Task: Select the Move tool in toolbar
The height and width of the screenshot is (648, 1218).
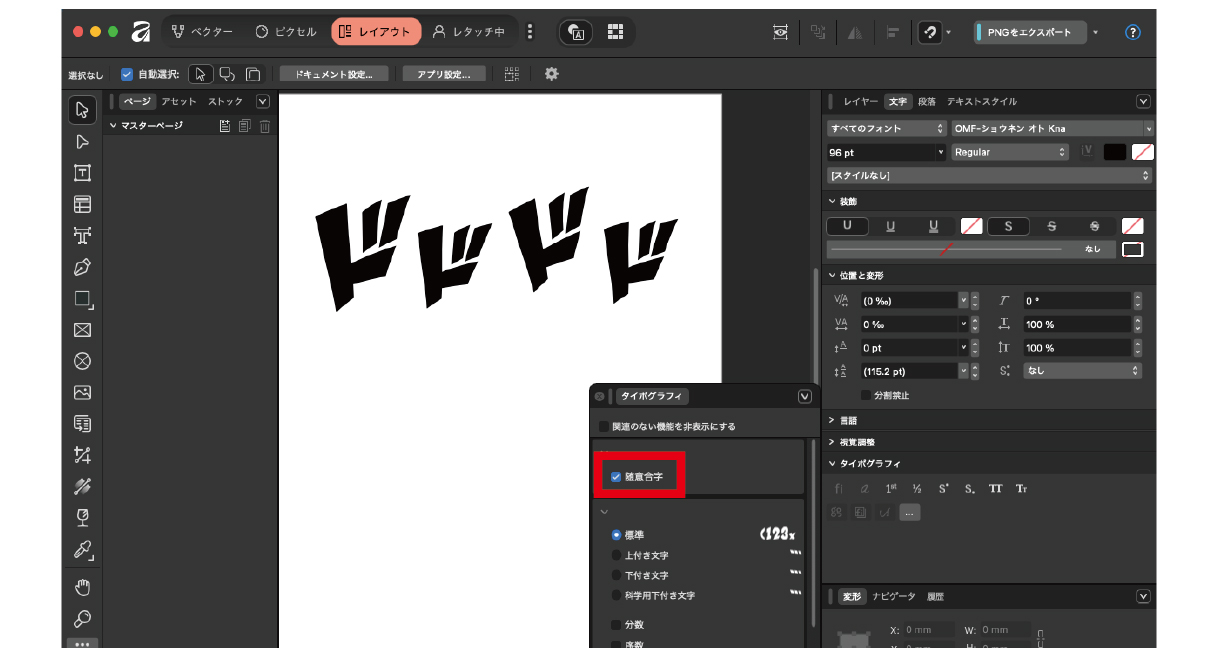Action: point(83,110)
